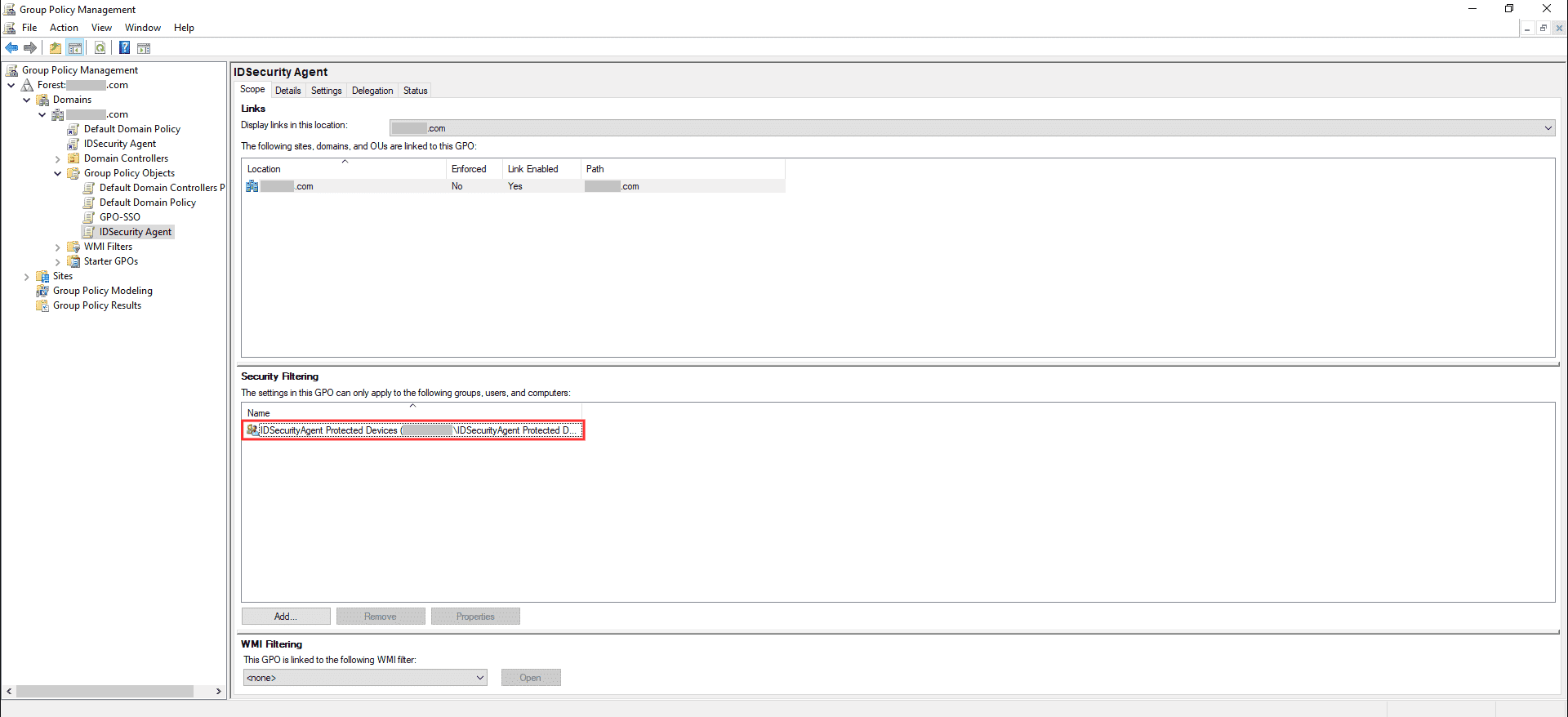Collapse the Domains node
Viewport: 1568px width, 717px height.
[27, 100]
